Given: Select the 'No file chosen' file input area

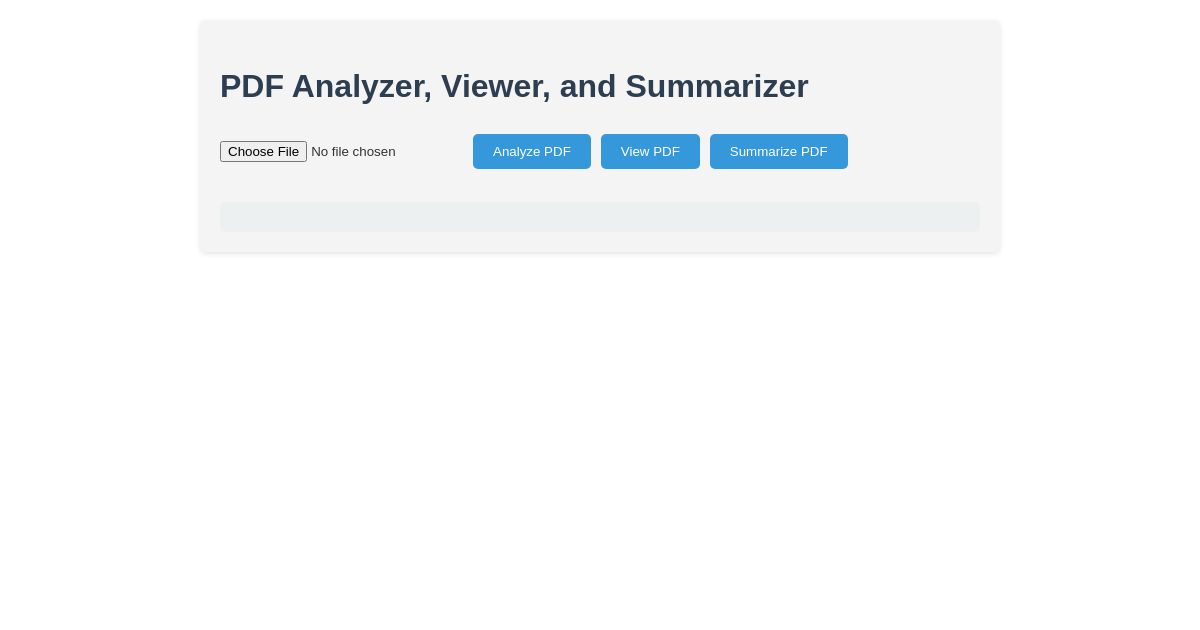Looking at the screenshot, I should [x=352, y=151].
